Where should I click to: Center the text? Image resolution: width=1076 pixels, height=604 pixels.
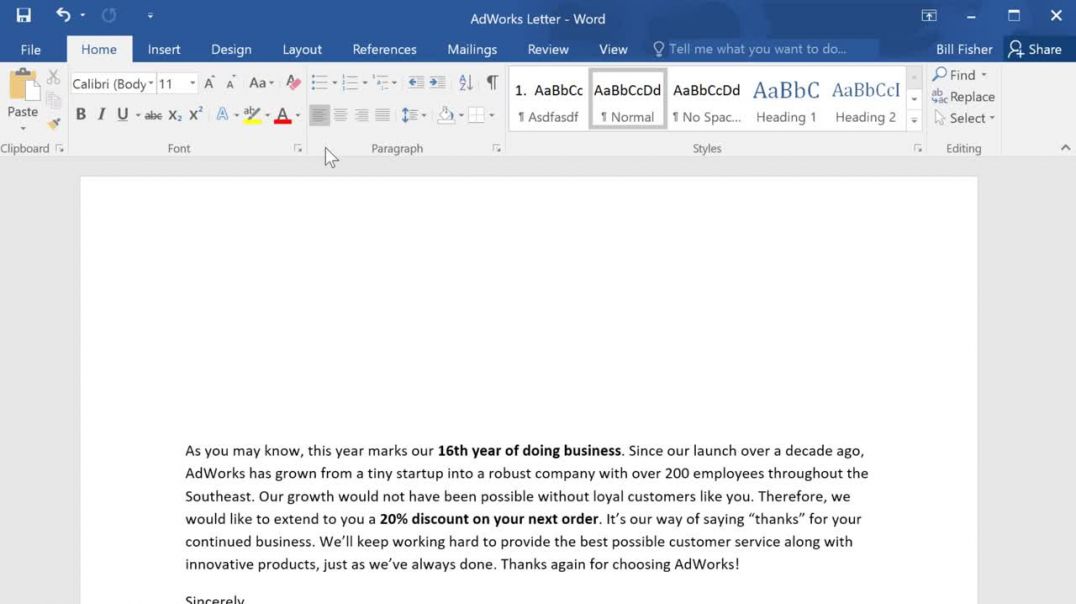tap(340, 115)
